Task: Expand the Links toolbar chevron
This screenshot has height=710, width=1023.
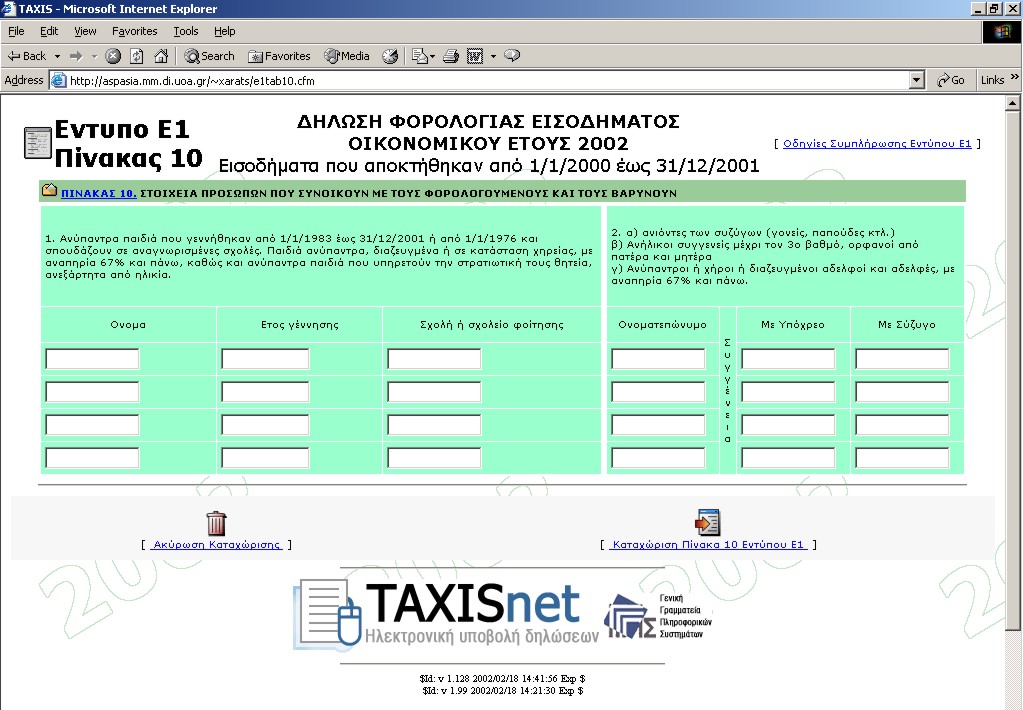Action: tap(1015, 78)
